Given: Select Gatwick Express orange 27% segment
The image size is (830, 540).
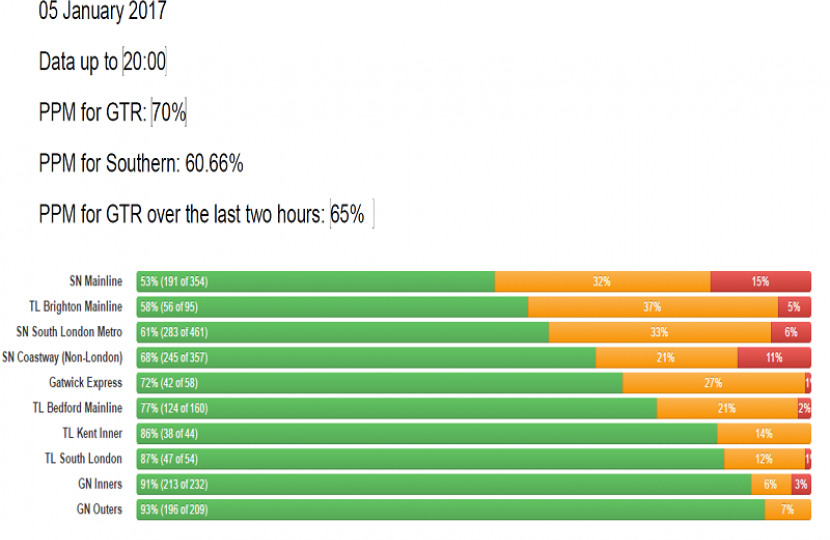Looking at the screenshot, I should point(713,383).
